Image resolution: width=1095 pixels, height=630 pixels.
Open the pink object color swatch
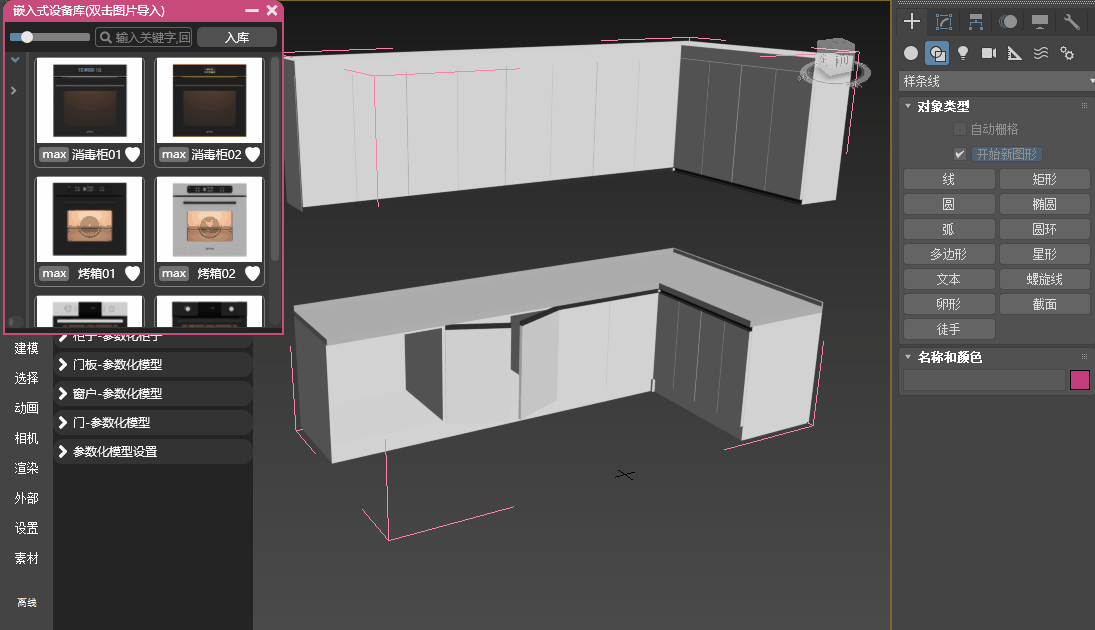[1080, 380]
